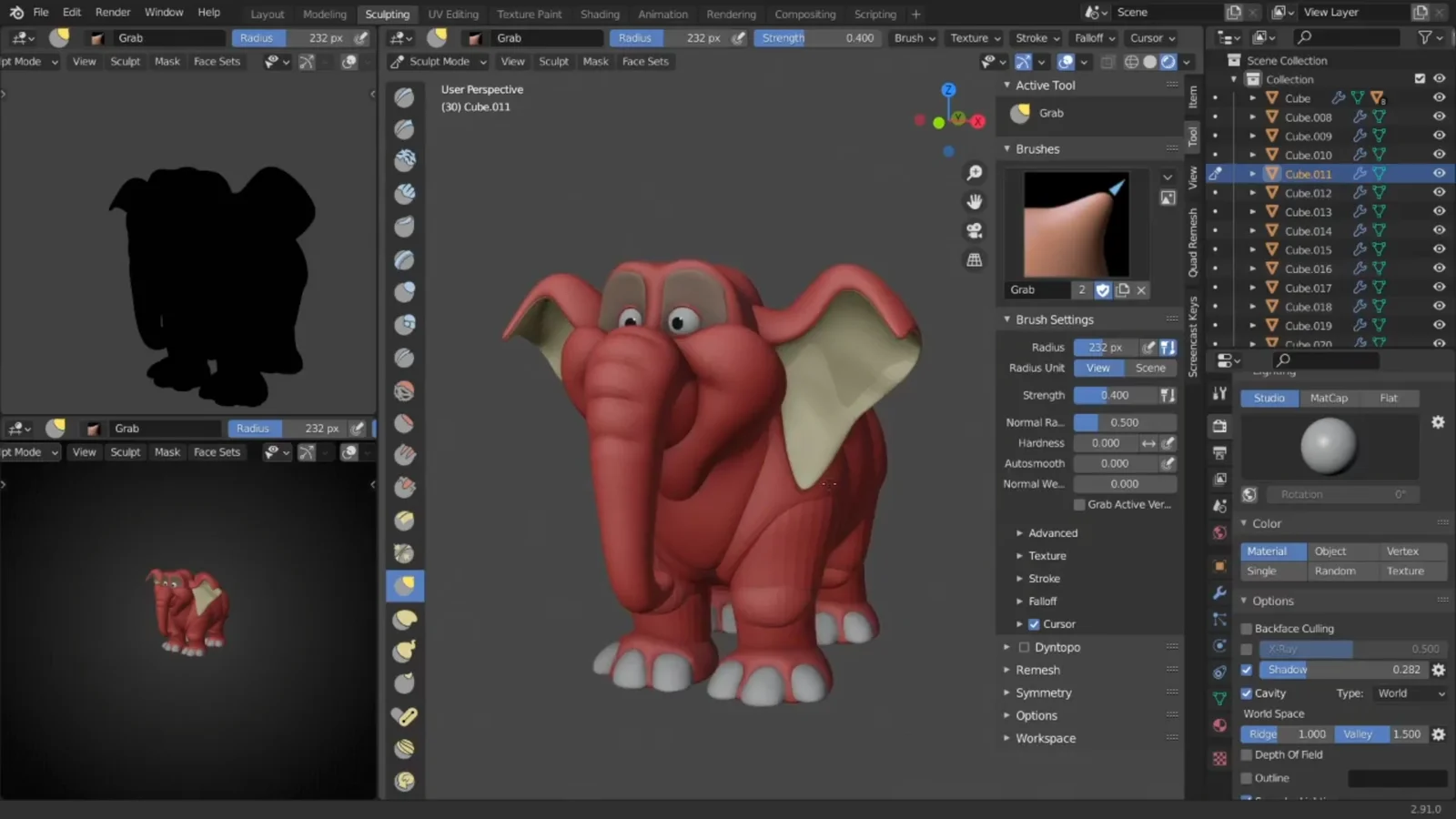Select the Grab brush icon in sculpt toolbar
Screen dimensions: 1456x819
coord(404,586)
